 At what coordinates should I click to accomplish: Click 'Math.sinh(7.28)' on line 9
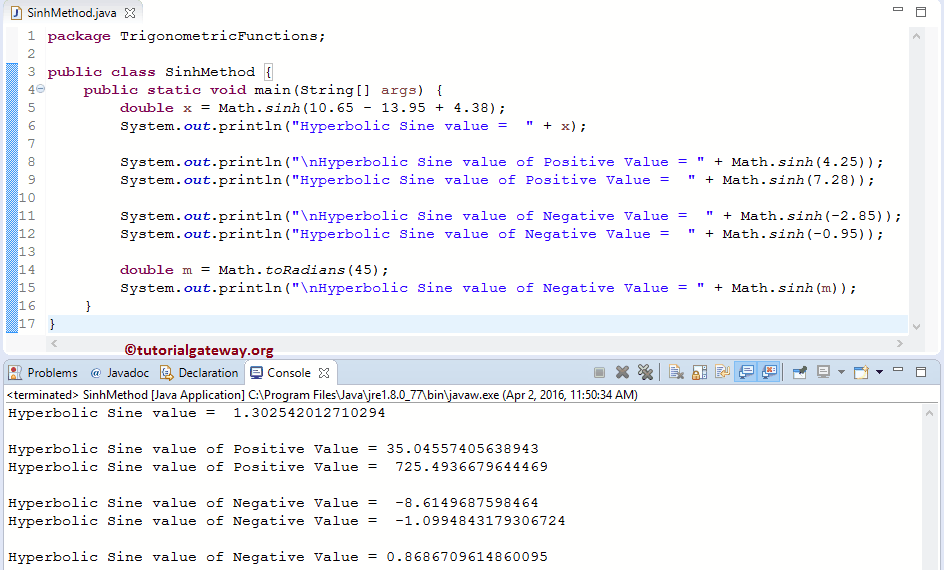790,180
